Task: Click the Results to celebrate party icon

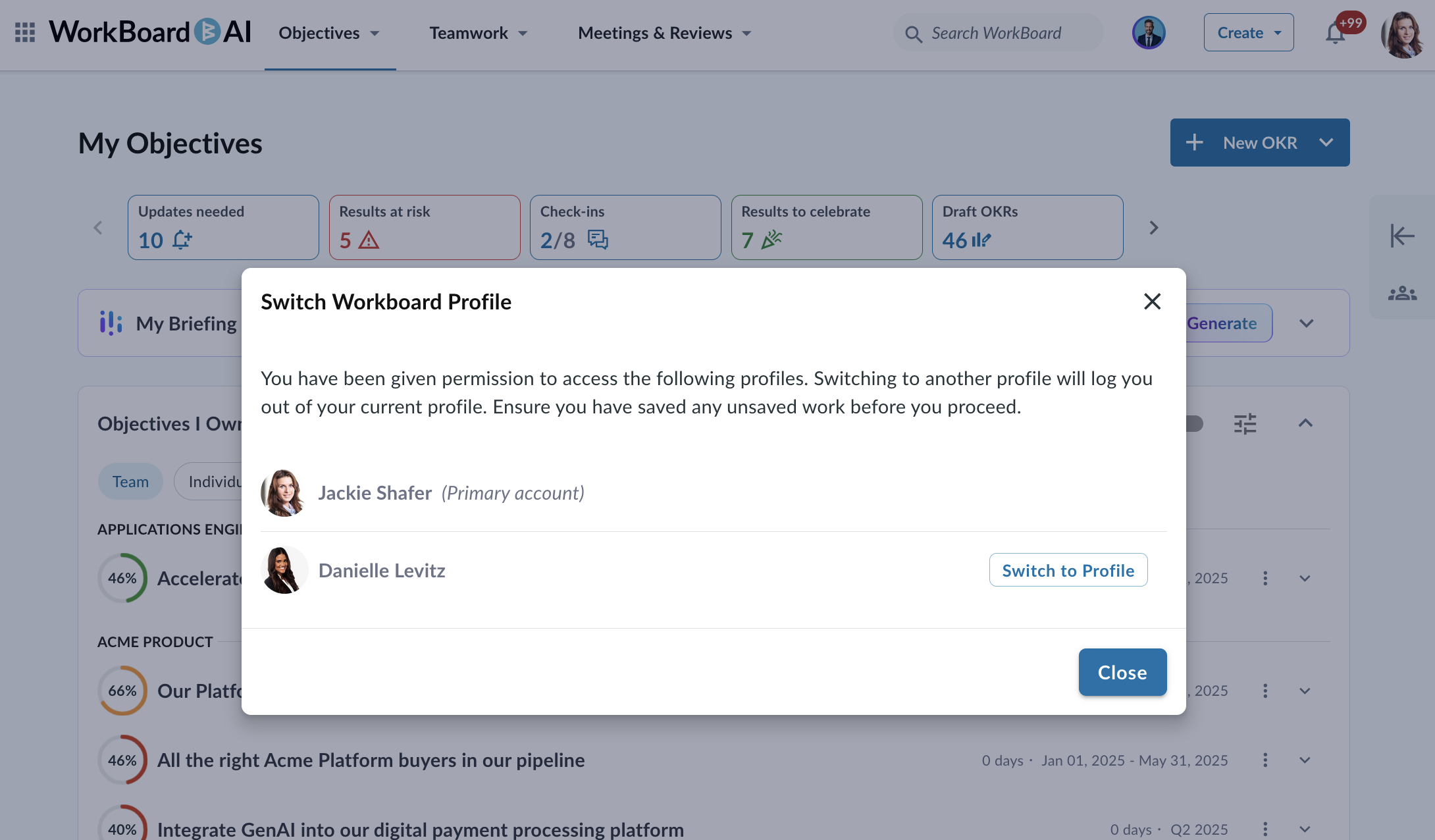Action: pyautogui.click(x=771, y=240)
